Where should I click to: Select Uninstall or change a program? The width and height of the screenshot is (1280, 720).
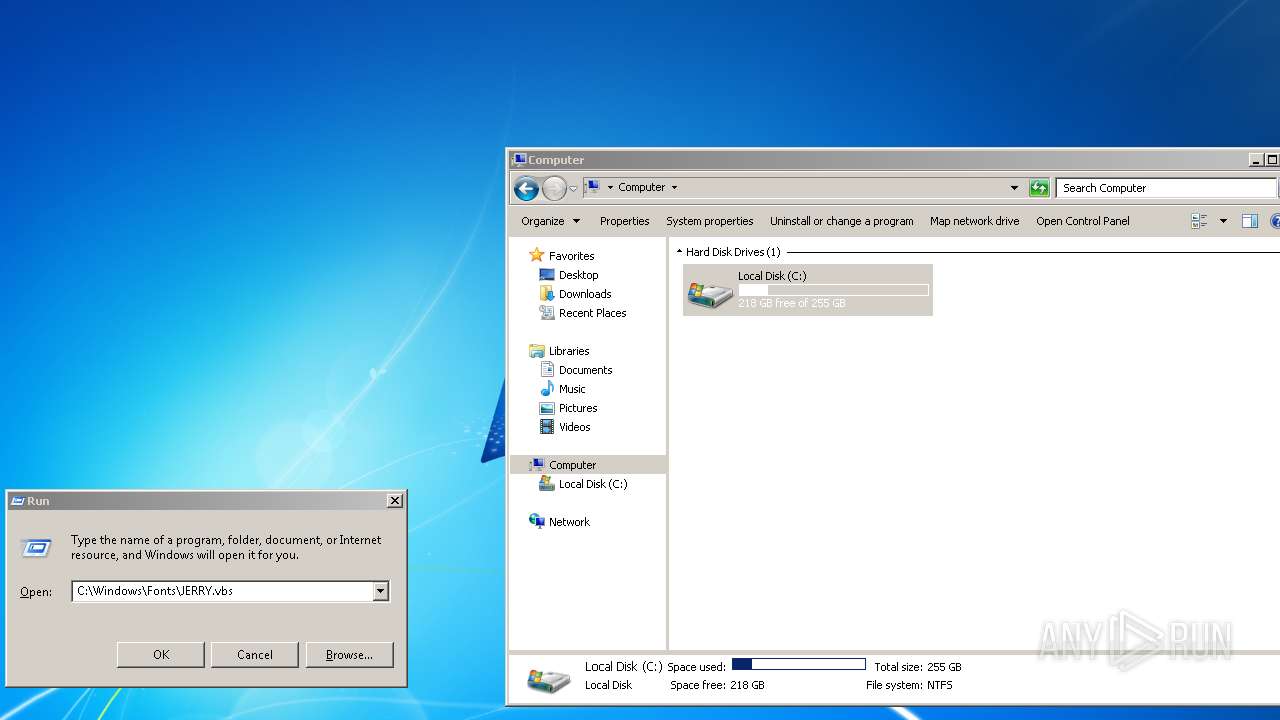[x=841, y=221]
